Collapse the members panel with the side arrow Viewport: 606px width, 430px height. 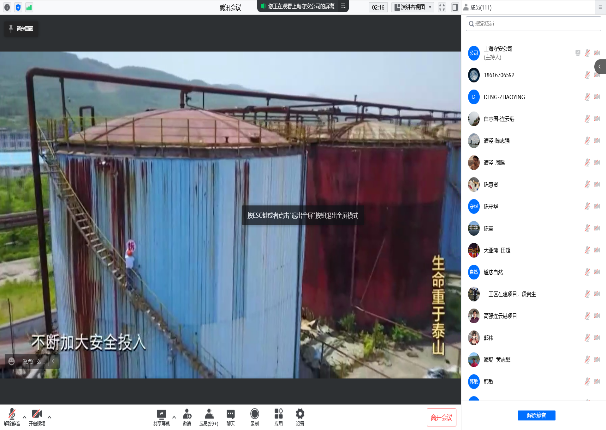coord(600,66)
